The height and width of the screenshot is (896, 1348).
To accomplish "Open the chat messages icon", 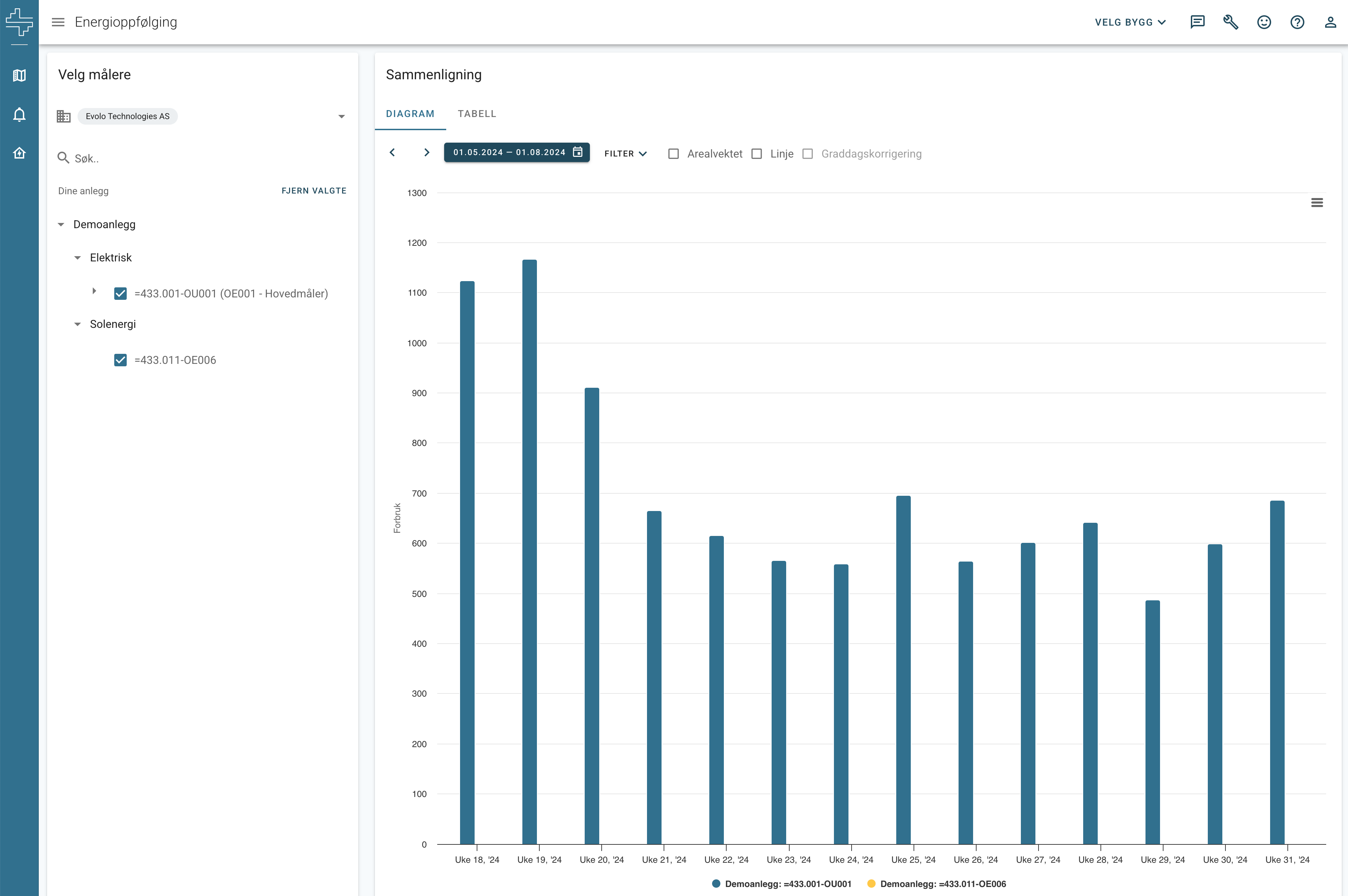I will pyautogui.click(x=1197, y=22).
